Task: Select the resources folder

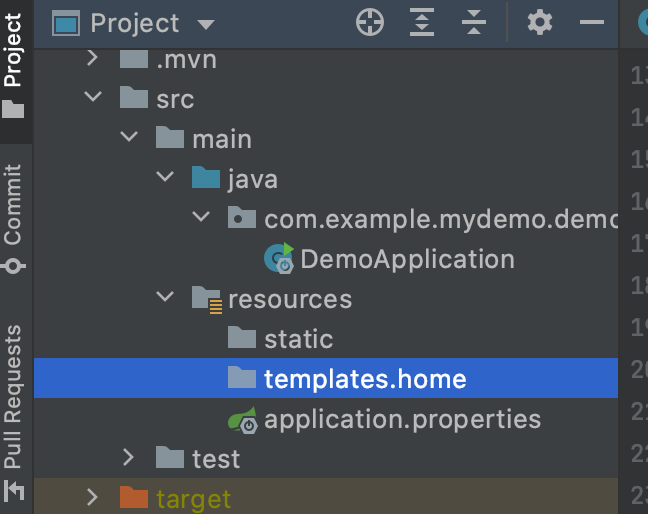Action: [290, 299]
